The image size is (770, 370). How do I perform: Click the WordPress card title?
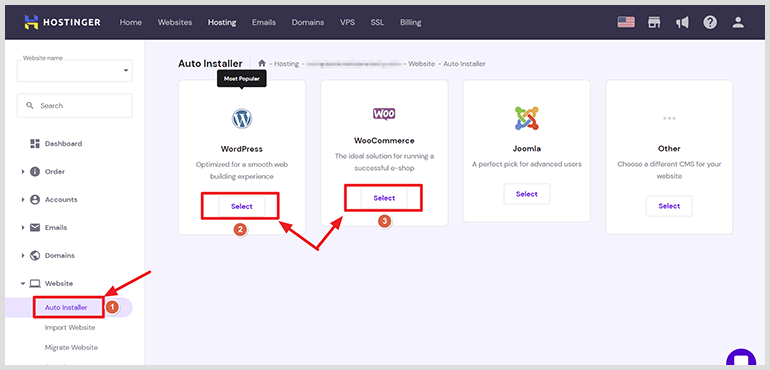242,148
